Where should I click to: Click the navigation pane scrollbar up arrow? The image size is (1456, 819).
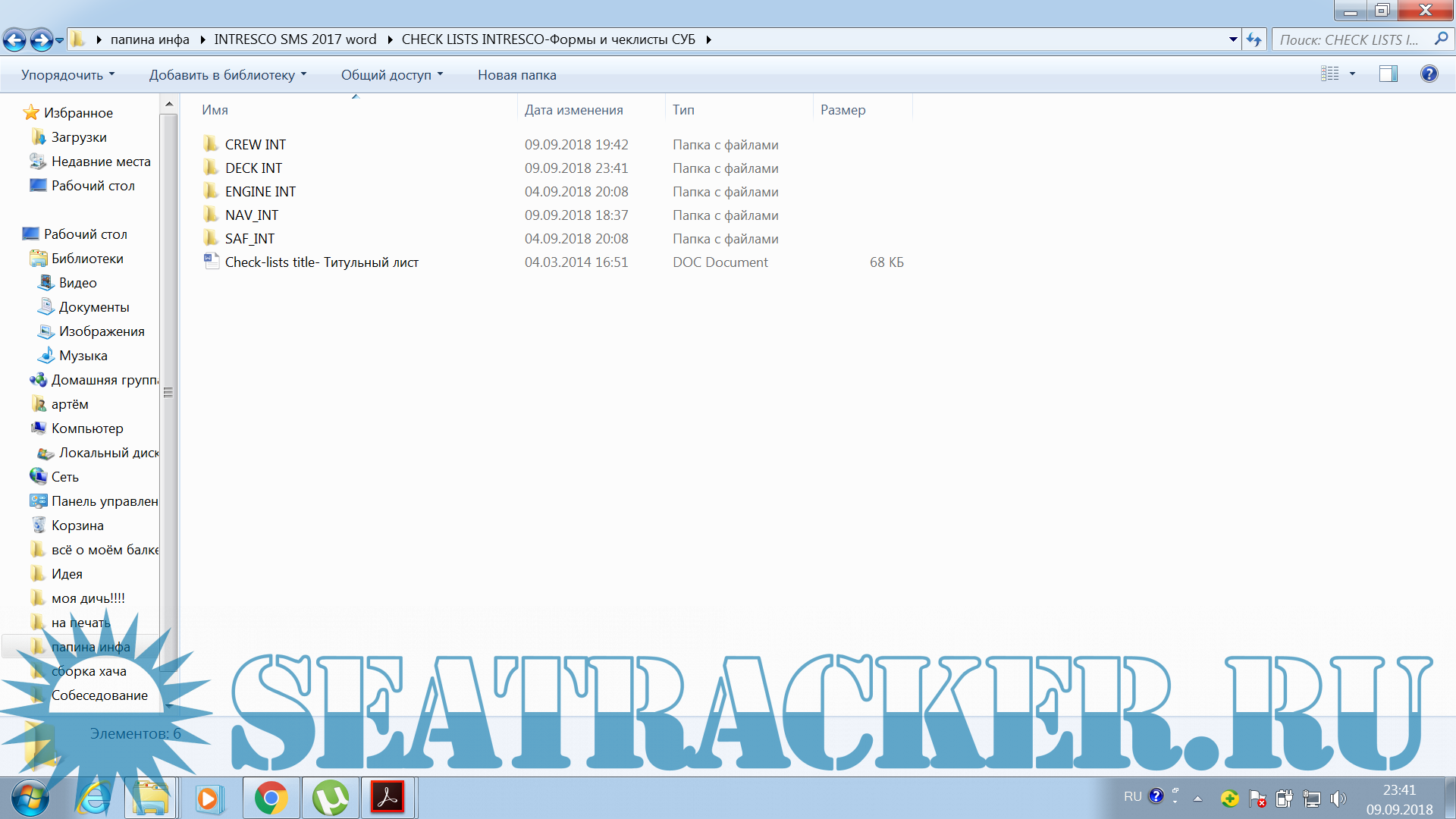pos(169,104)
